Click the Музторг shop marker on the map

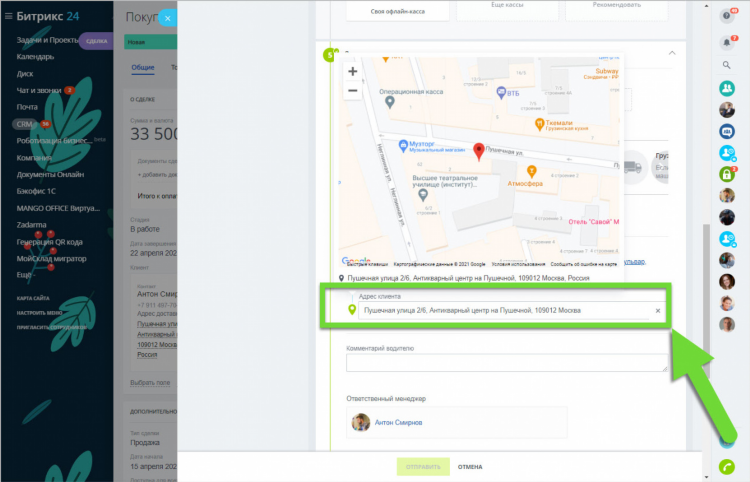click(x=403, y=145)
